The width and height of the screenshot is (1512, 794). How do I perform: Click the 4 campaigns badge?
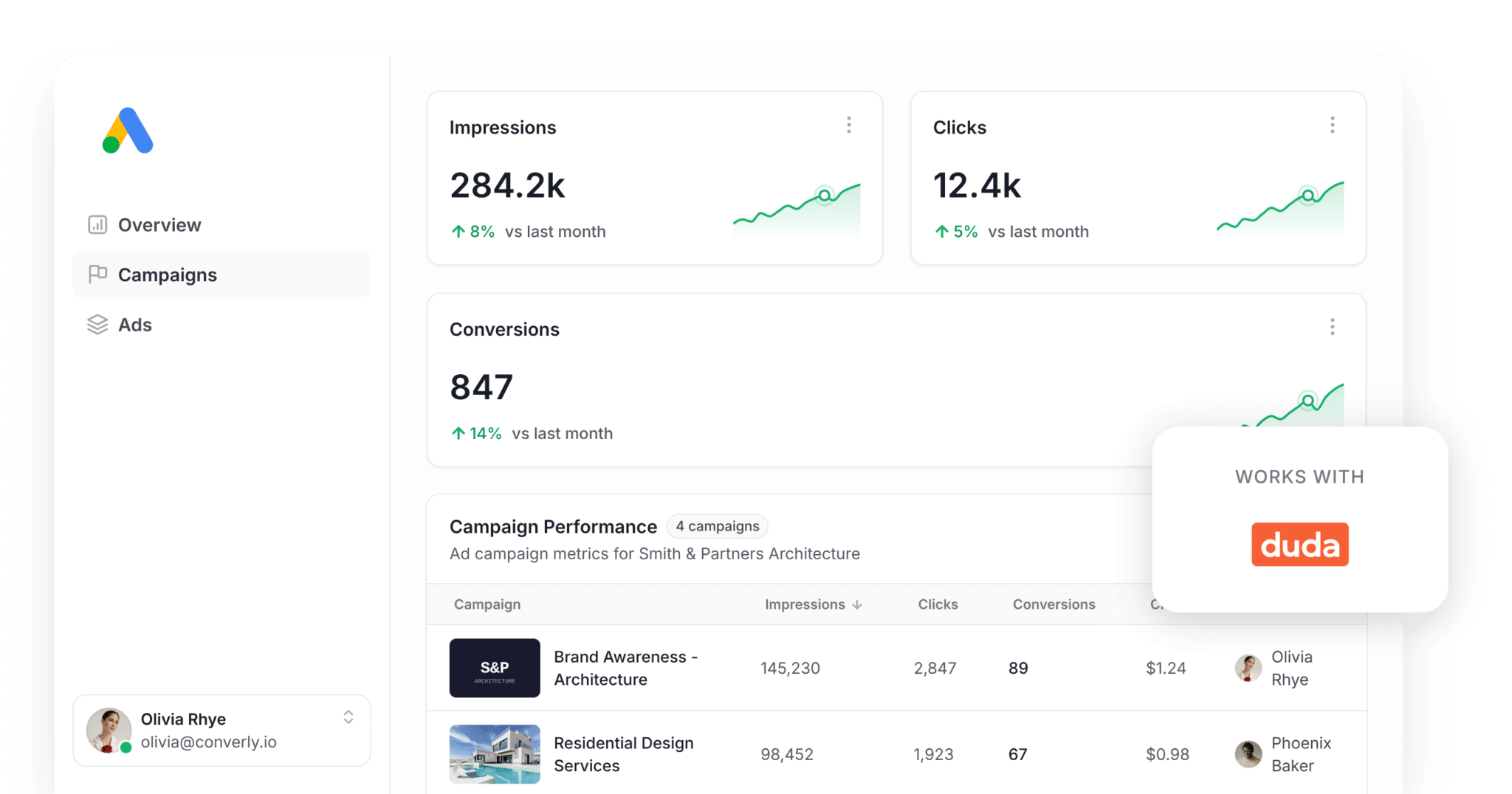tap(718, 526)
